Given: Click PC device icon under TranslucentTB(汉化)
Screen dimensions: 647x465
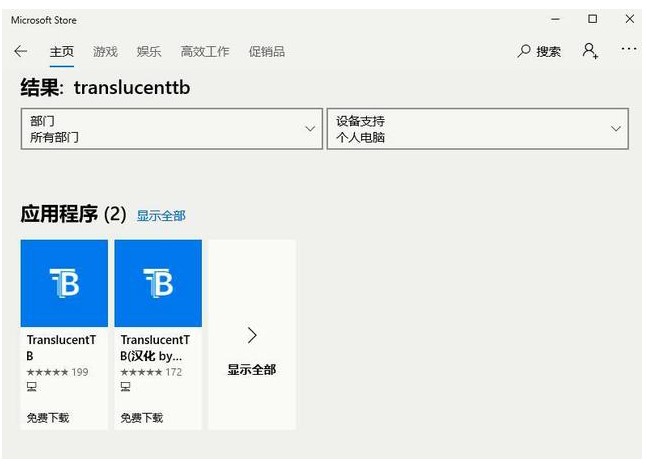Looking at the screenshot, I should point(125,386).
